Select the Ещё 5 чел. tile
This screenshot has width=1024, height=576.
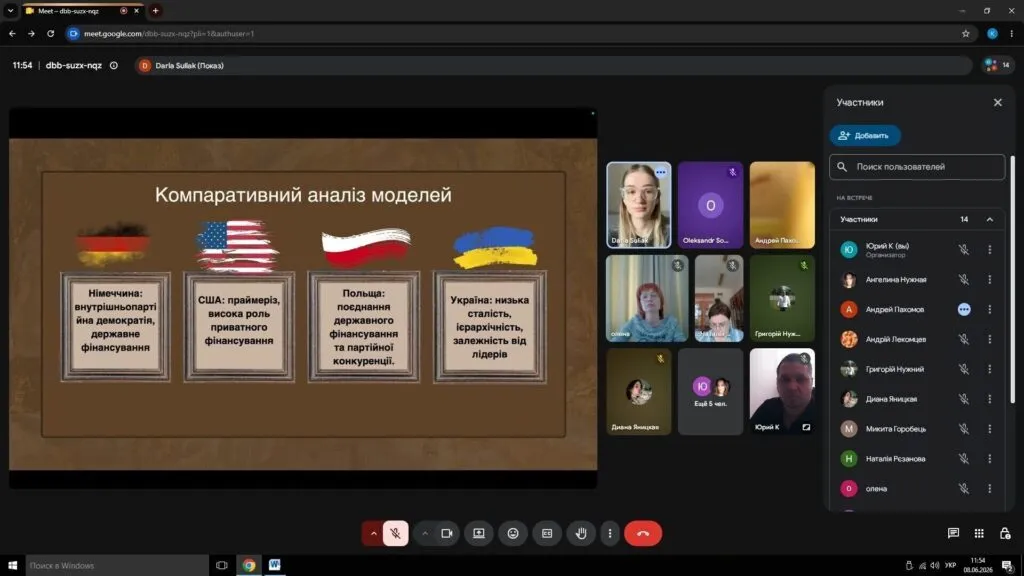711,391
